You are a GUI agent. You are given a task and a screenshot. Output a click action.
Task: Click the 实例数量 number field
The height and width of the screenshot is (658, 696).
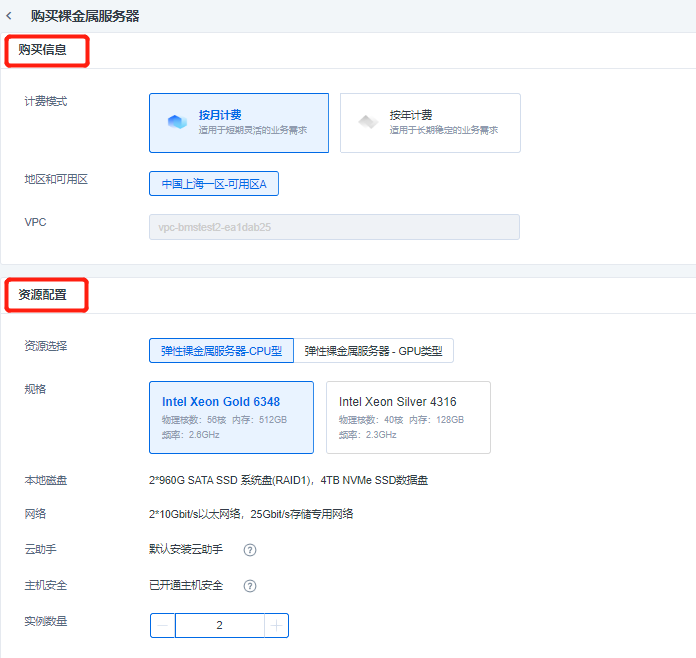pos(219,626)
